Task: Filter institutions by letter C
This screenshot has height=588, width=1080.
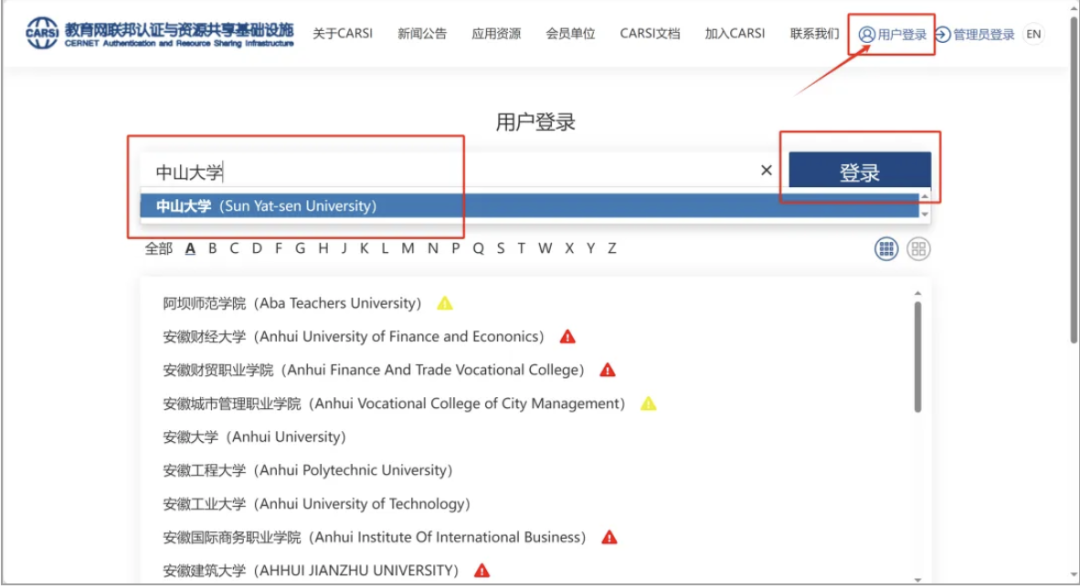Action: tap(234, 249)
